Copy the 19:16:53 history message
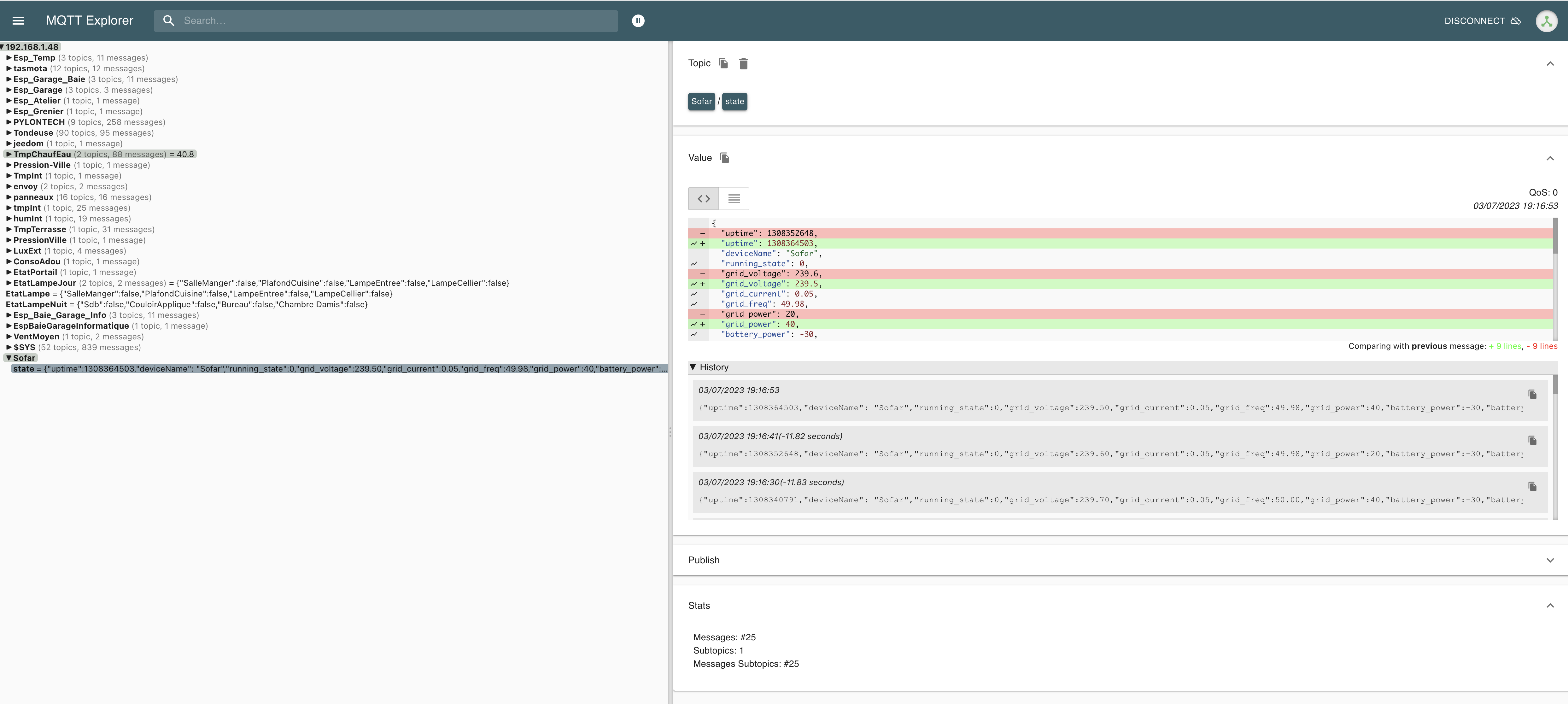 (x=1533, y=395)
